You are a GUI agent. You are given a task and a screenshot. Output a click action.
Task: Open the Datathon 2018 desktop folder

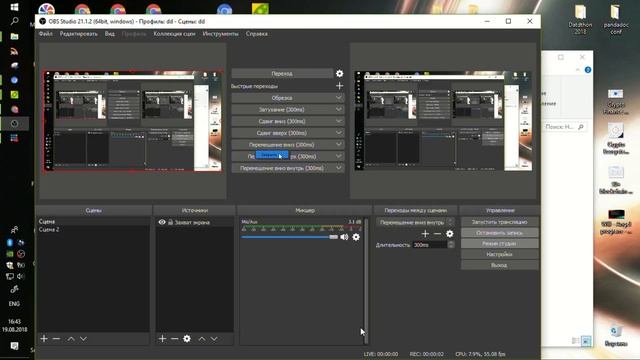pyautogui.click(x=580, y=19)
